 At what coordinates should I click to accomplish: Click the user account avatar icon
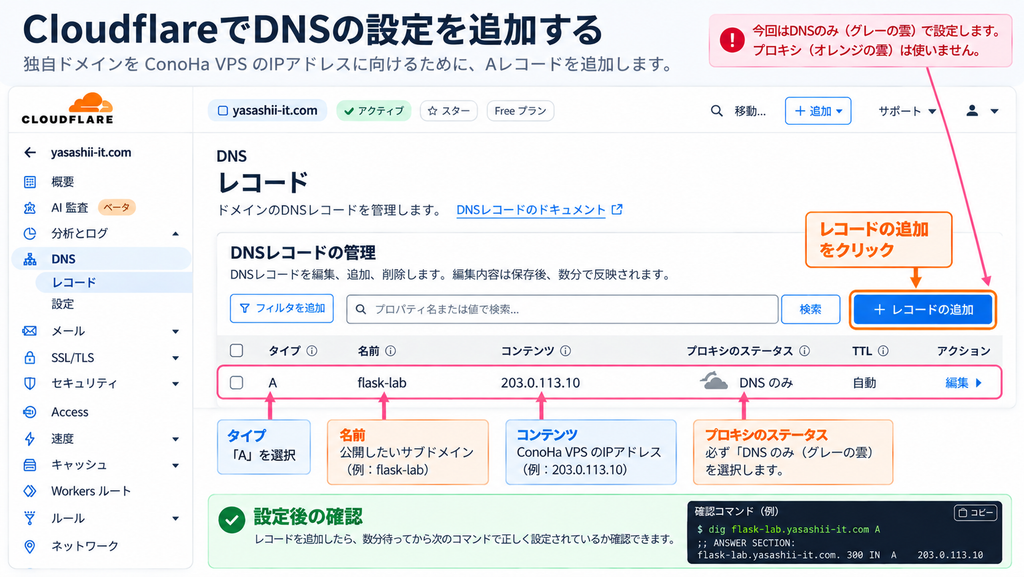tap(972, 111)
